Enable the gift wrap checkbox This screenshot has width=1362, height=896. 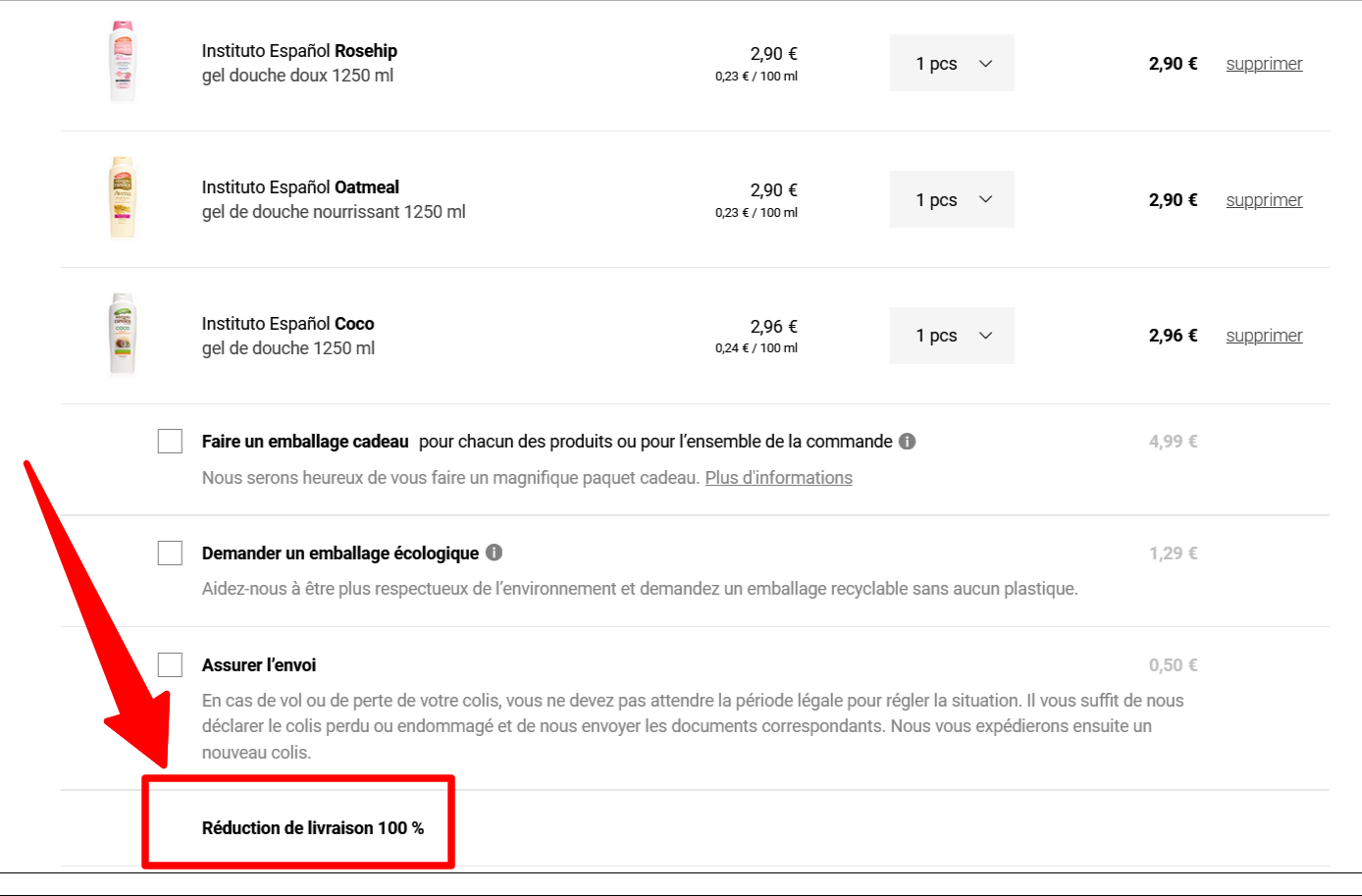pos(171,442)
